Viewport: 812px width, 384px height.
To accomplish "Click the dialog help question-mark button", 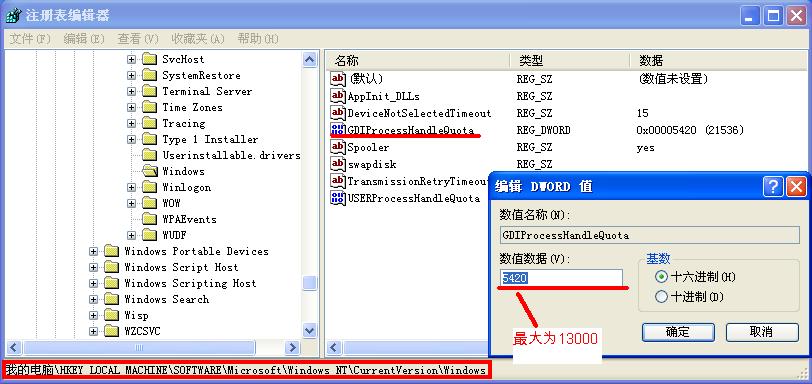I will coord(773,186).
